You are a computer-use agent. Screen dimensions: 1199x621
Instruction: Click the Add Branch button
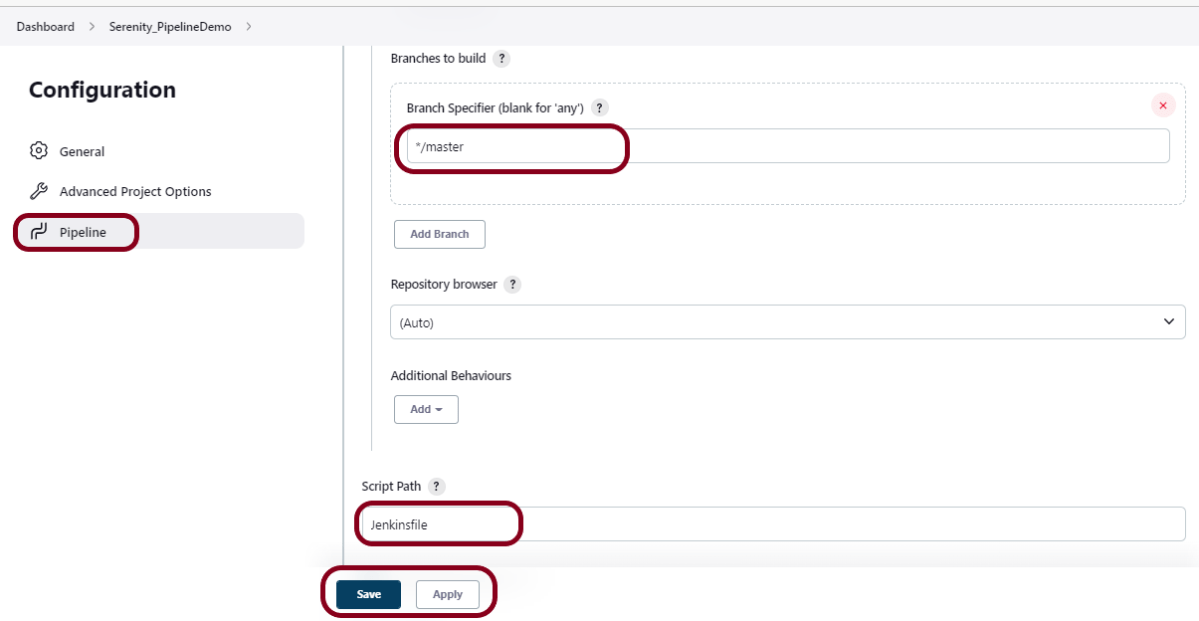click(x=439, y=234)
